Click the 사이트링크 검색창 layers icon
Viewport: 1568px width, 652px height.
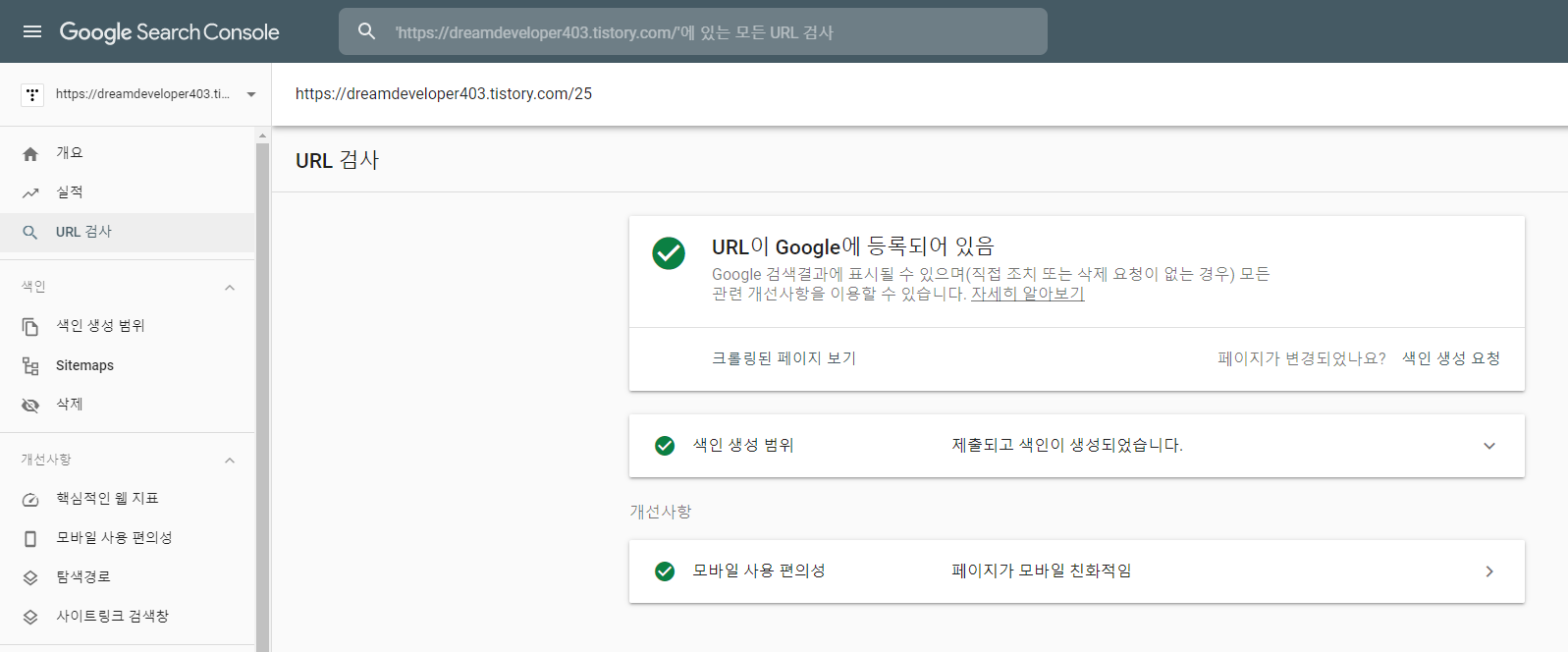[30, 617]
